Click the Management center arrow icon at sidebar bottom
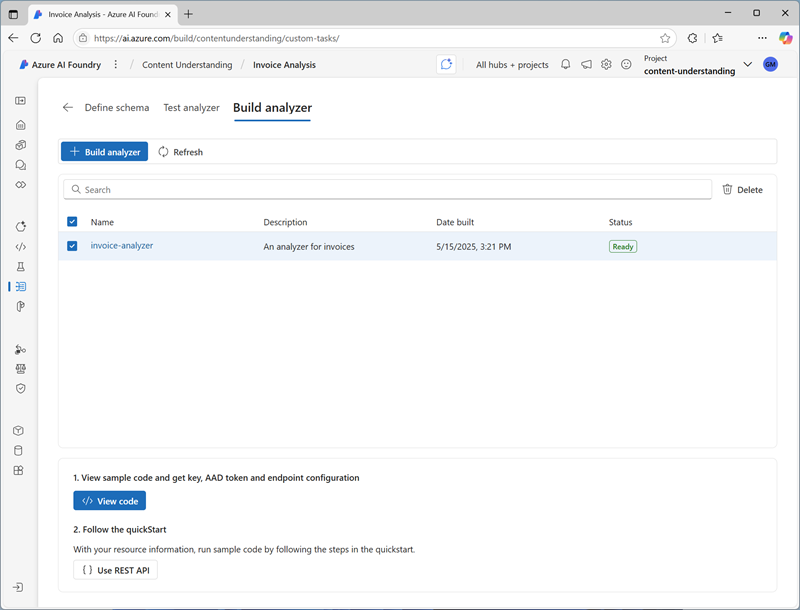This screenshot has width=800, height=610. (18, 588)
